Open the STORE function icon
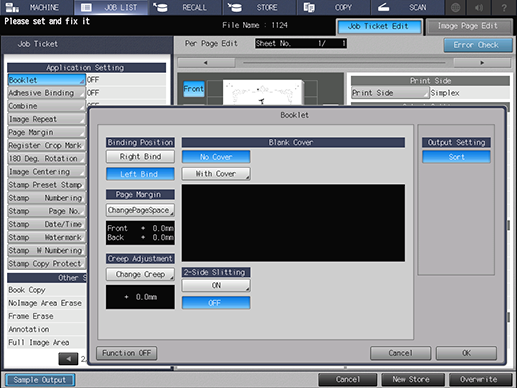Image resolution: width=517 pixels, height=388 pixels. pos(235,7)
